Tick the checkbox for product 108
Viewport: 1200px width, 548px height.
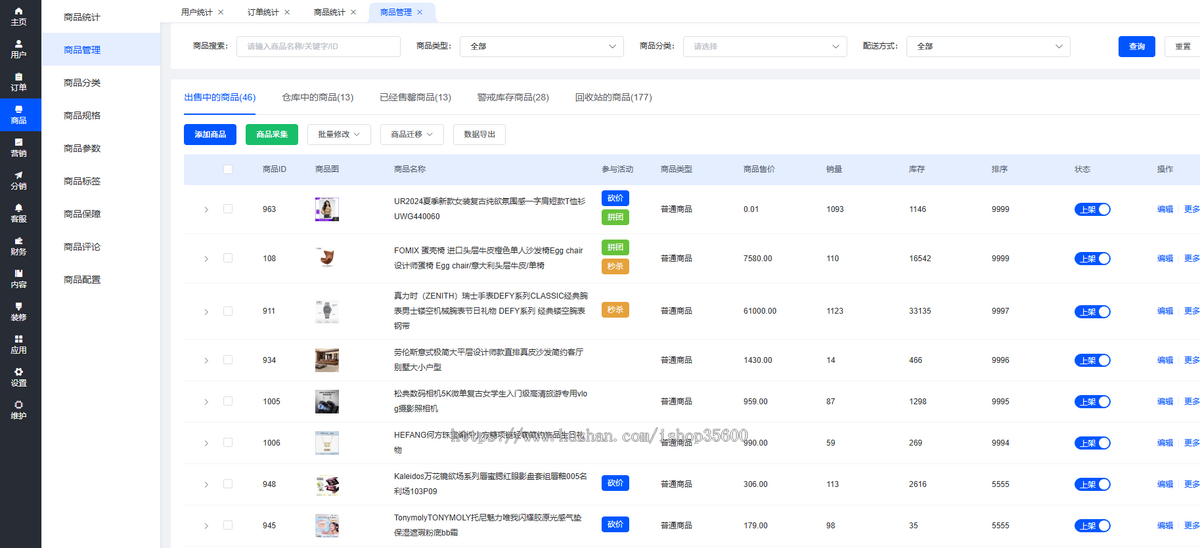click(228, 258)
